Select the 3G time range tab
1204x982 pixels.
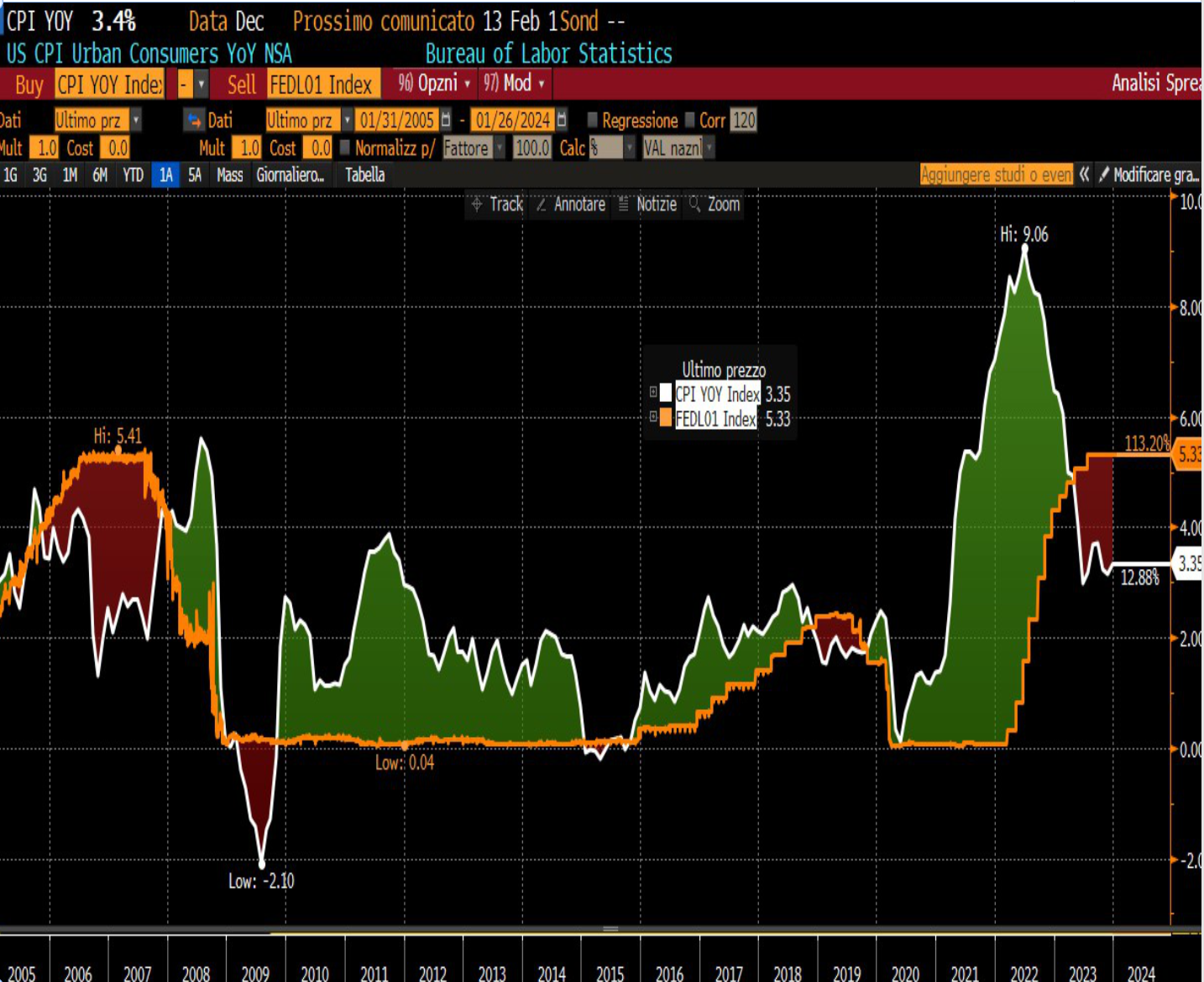point(39,175)
